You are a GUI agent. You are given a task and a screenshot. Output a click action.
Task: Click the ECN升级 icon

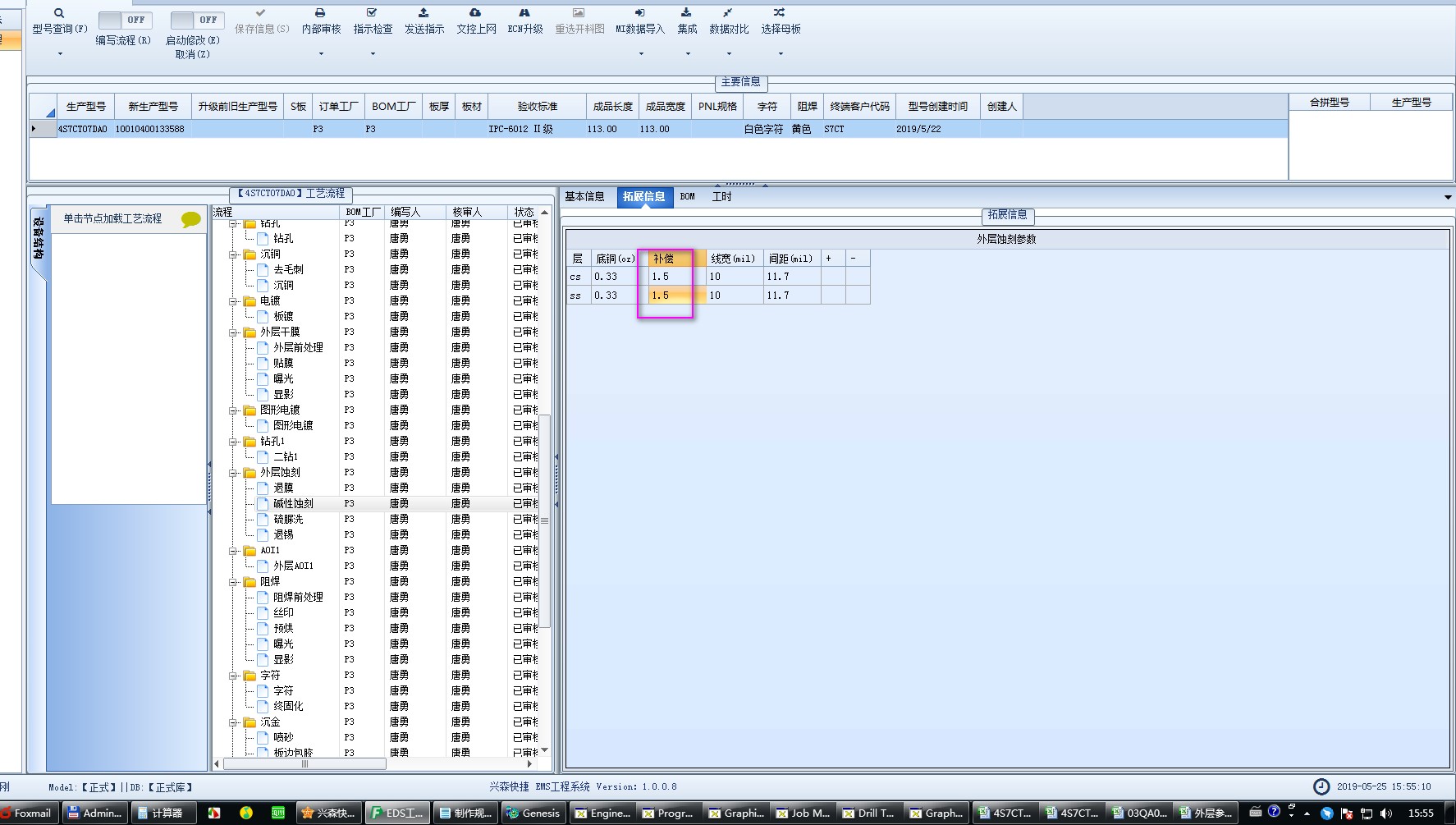pyautogui.click(x=524, y=13)
